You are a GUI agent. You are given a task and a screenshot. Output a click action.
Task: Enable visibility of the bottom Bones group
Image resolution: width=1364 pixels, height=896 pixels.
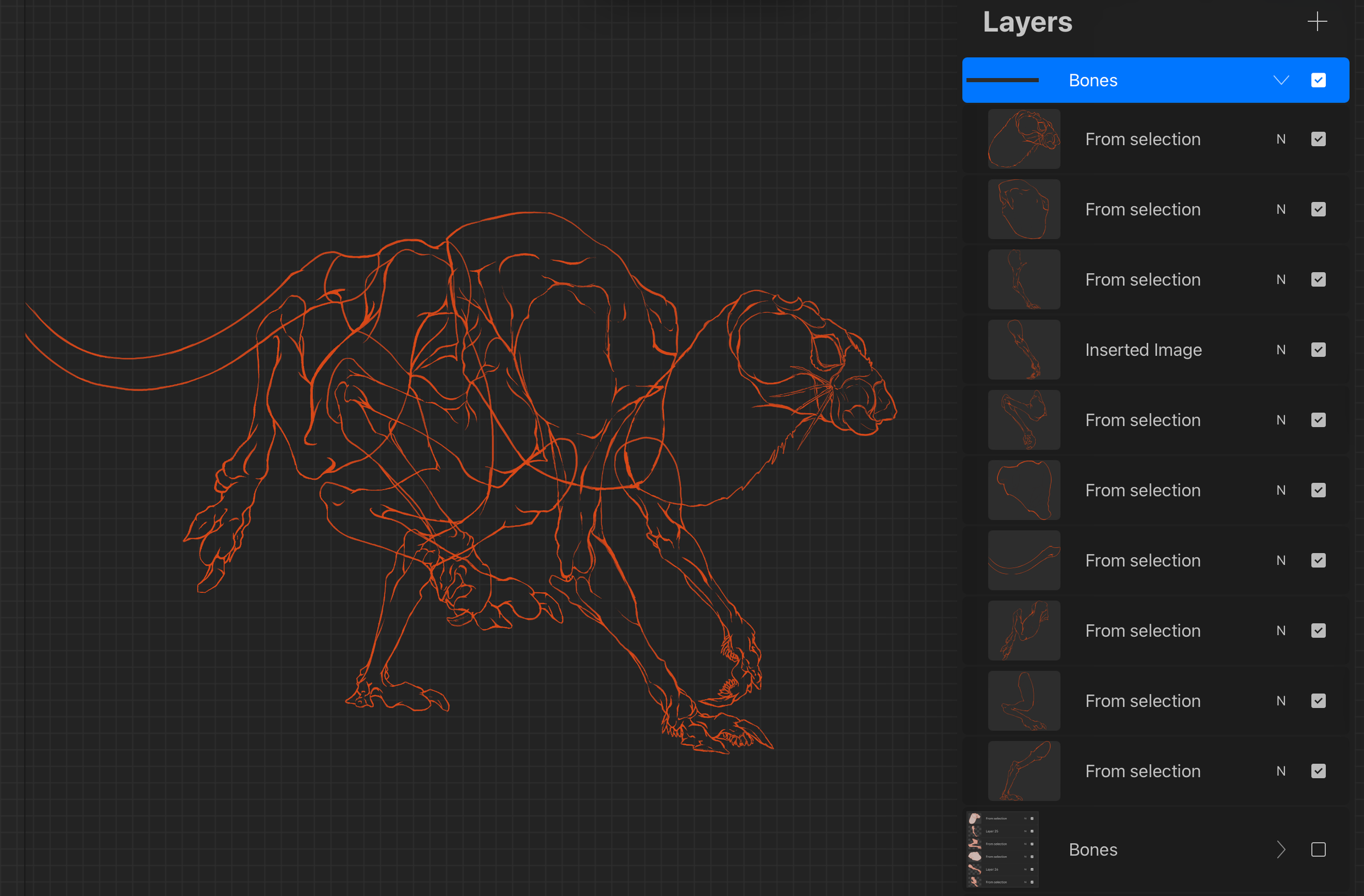pyautogui.click(x=1319, y=850)
